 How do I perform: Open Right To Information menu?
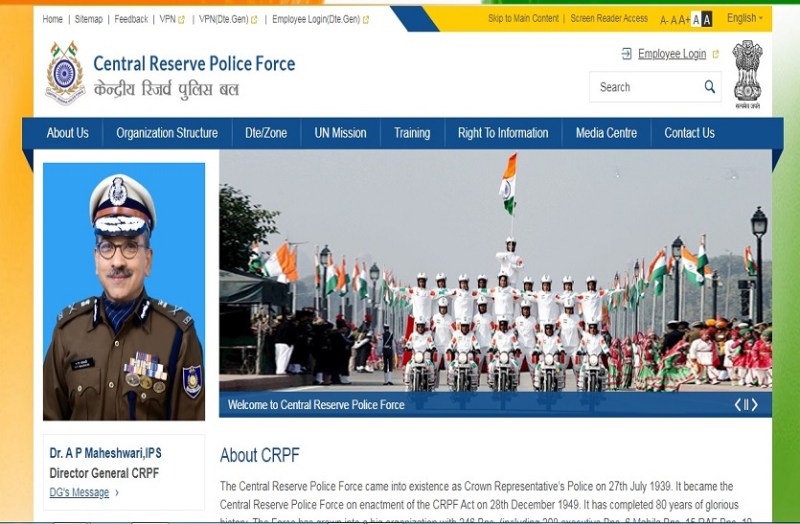(503, 133)
